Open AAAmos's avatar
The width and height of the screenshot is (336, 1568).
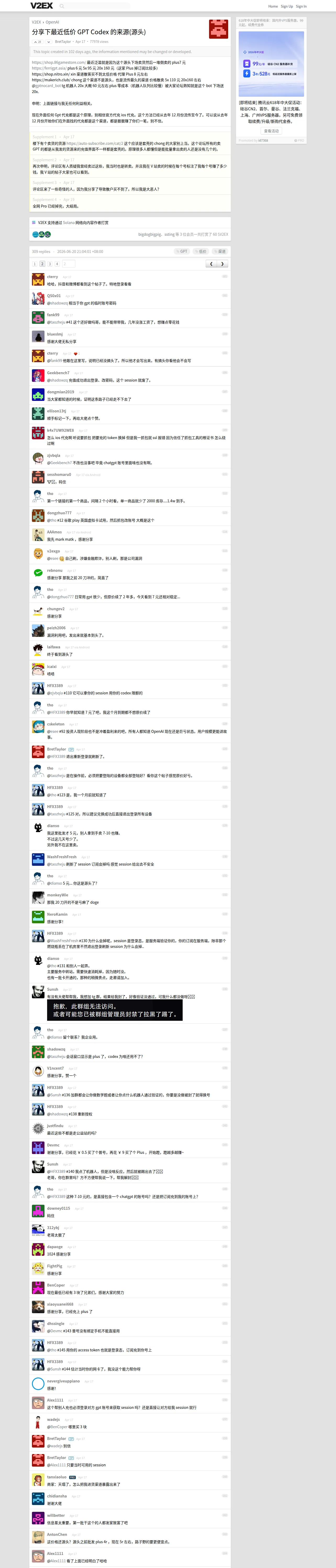[x=38, y=534]
